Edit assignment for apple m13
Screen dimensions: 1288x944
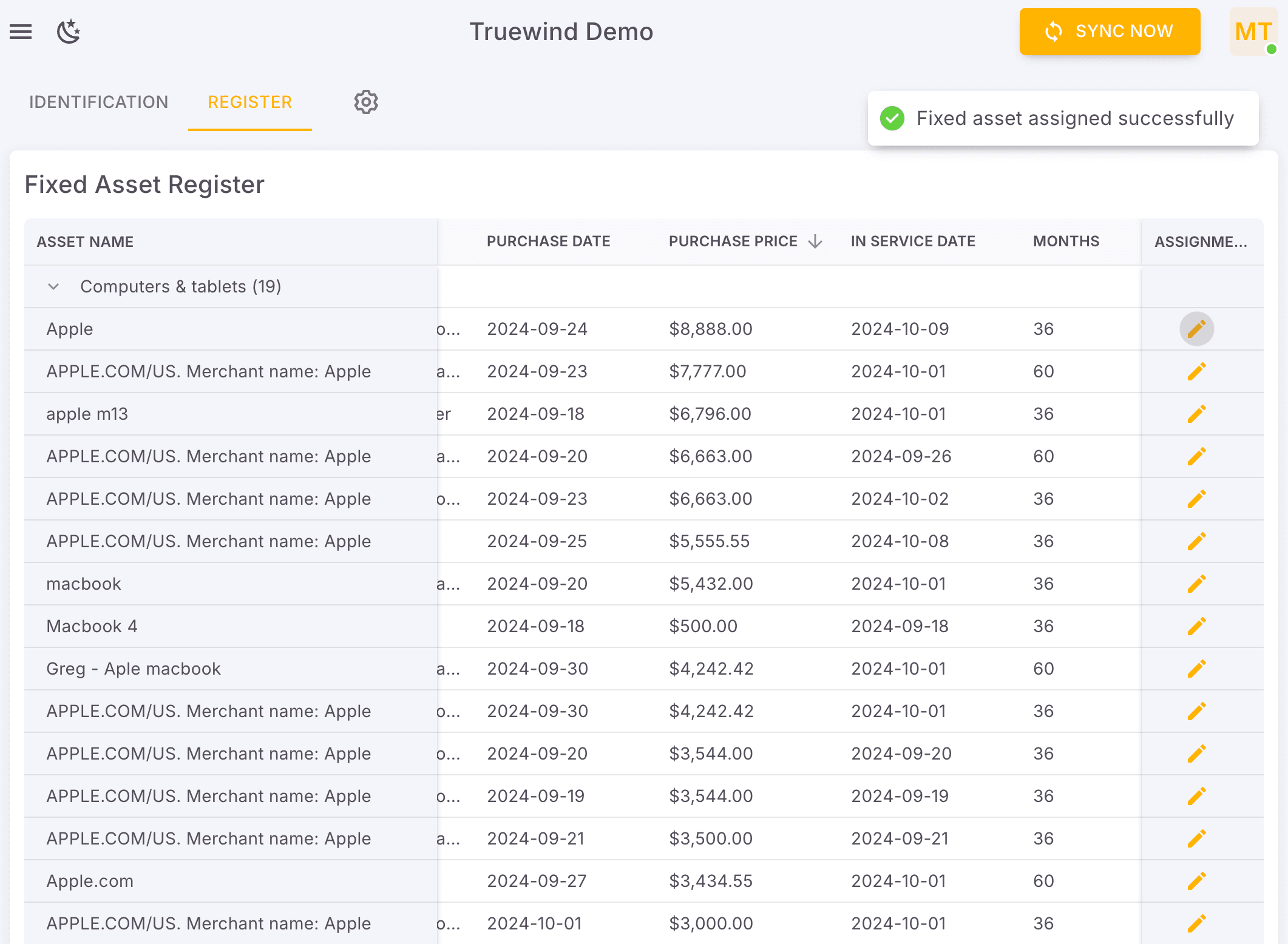tap(1196, 413)
